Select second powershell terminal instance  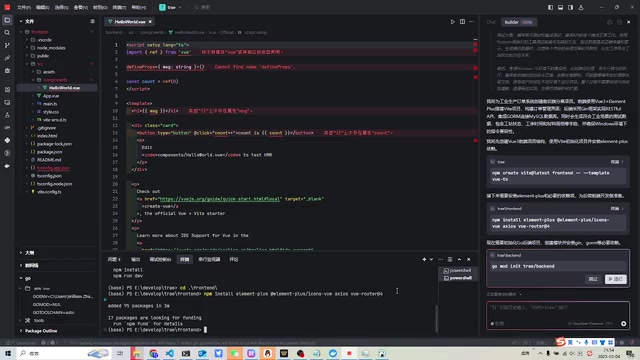(457, 278)
